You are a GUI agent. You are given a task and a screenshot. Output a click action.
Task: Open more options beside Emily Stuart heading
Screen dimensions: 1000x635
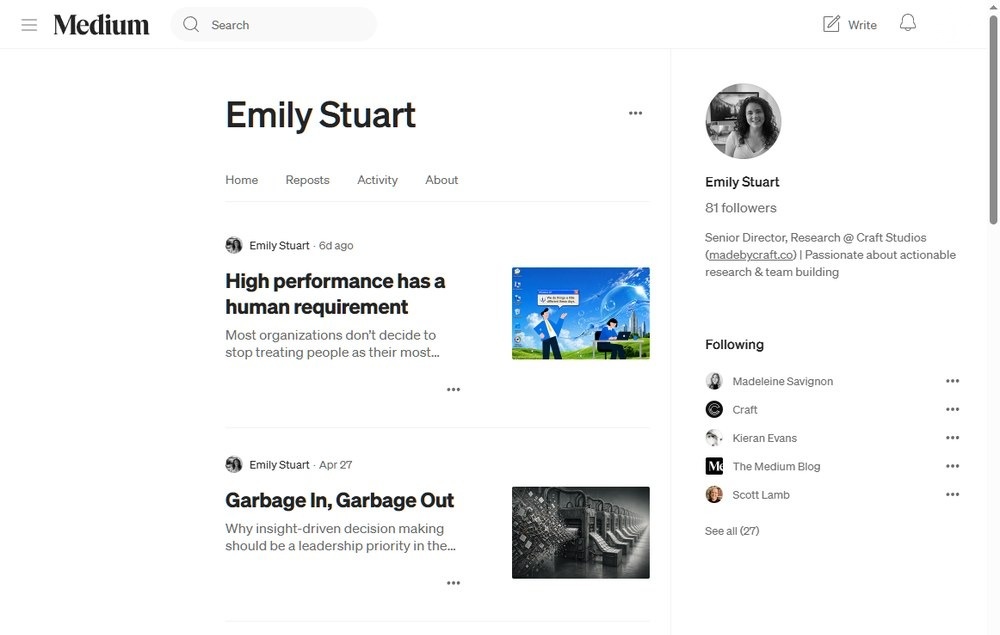(x=635, y=113)
